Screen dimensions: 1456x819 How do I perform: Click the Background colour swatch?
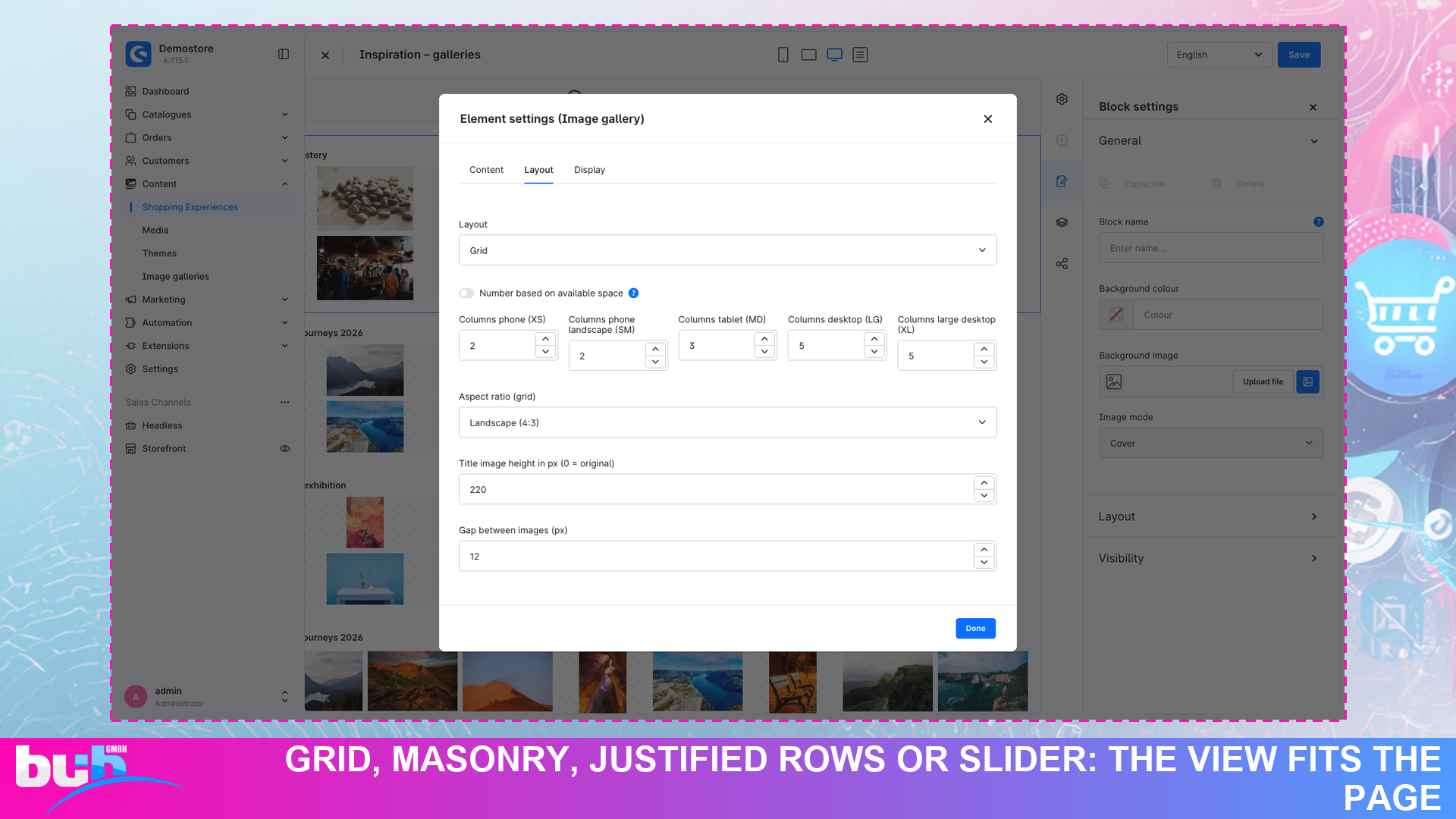pyautogui.click(x=1116, y=315)
